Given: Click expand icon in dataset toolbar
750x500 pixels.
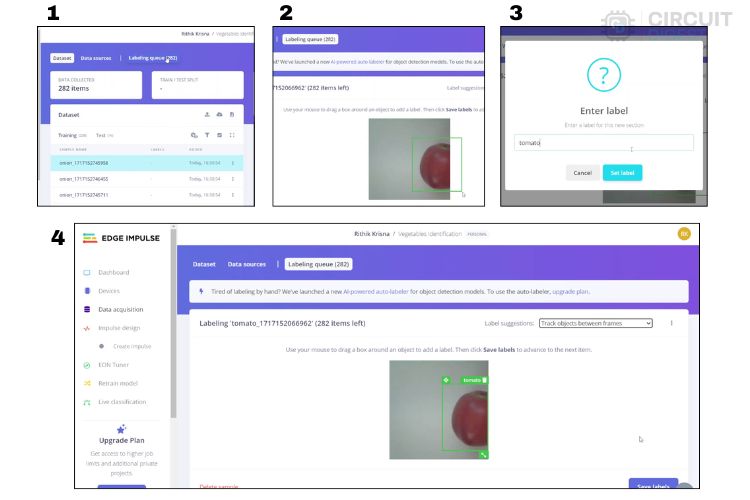Looking at the screenshot, I should point(232,135).
